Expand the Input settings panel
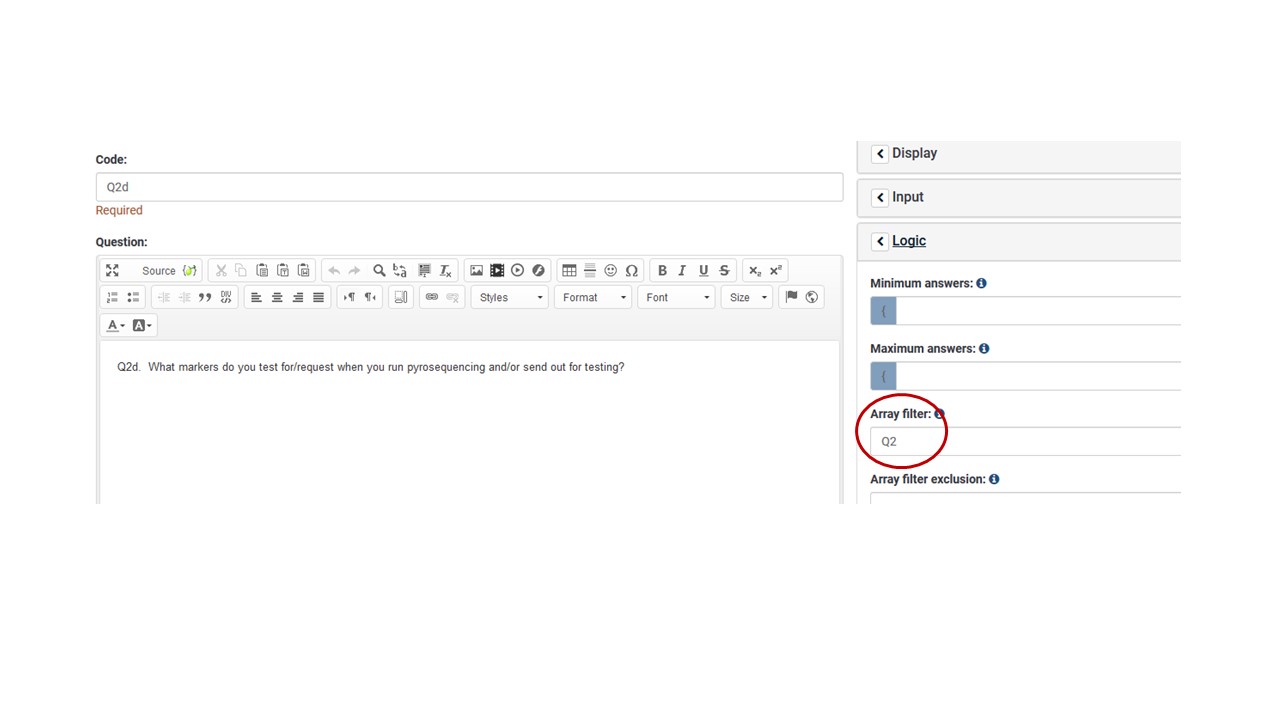 pyautogui.click(x=880, y=198)
